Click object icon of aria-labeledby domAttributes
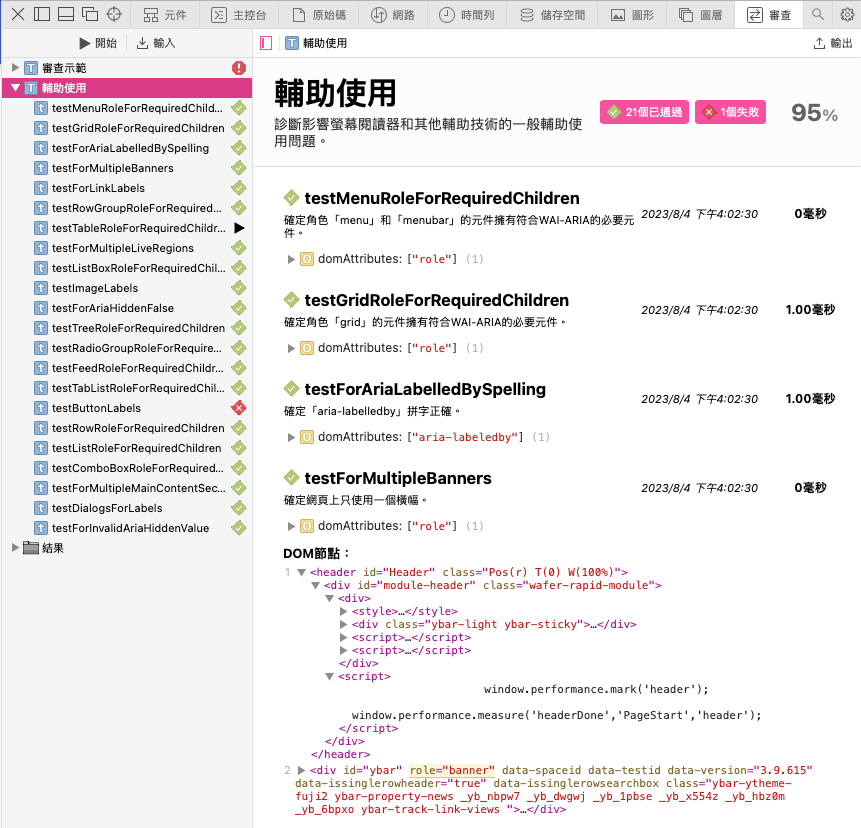This screenshot has width=861, height=828. pyautogui.click(x=307, y=437)
